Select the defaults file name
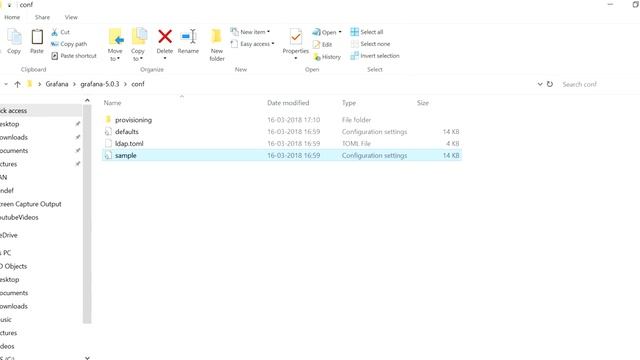The height and width of the screenshot is (360, 640). click(x=127, y=131)
